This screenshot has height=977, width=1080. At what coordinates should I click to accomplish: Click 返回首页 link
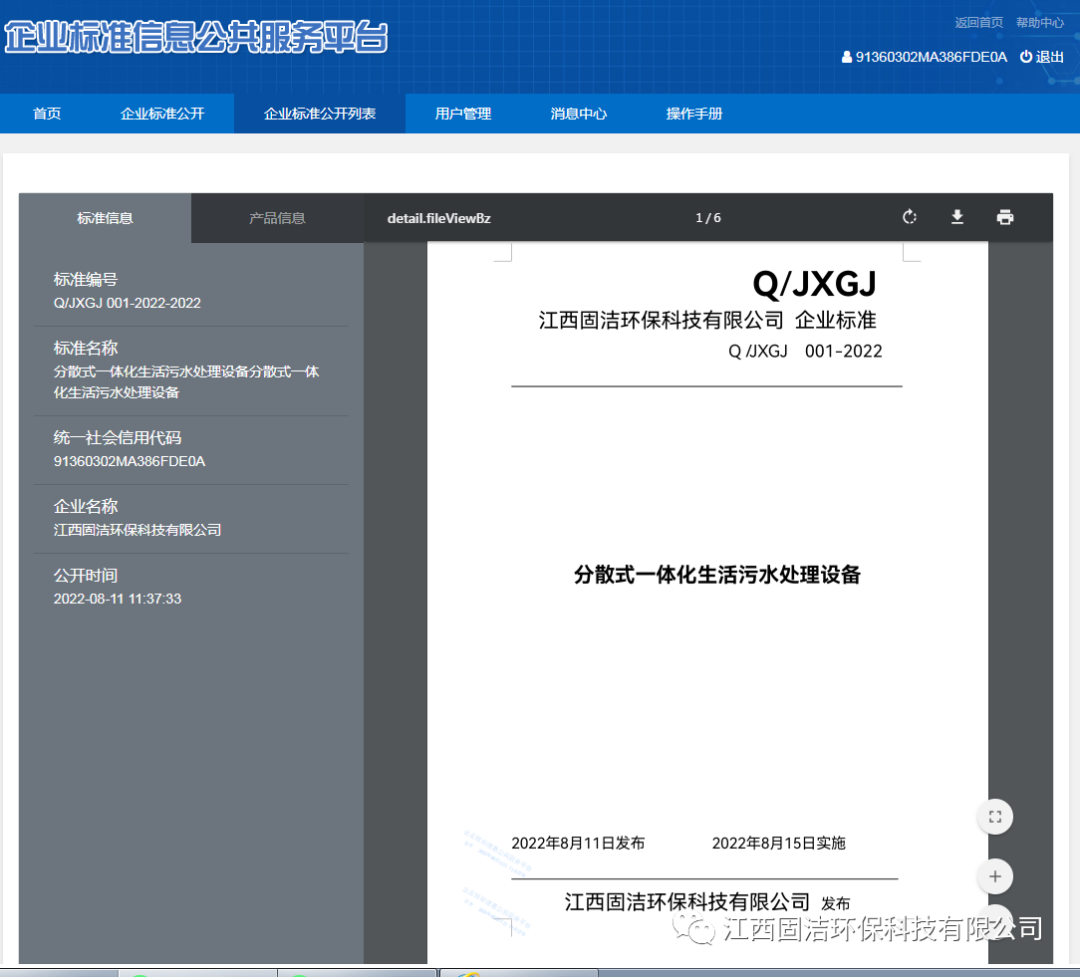(x=979, y=23)
